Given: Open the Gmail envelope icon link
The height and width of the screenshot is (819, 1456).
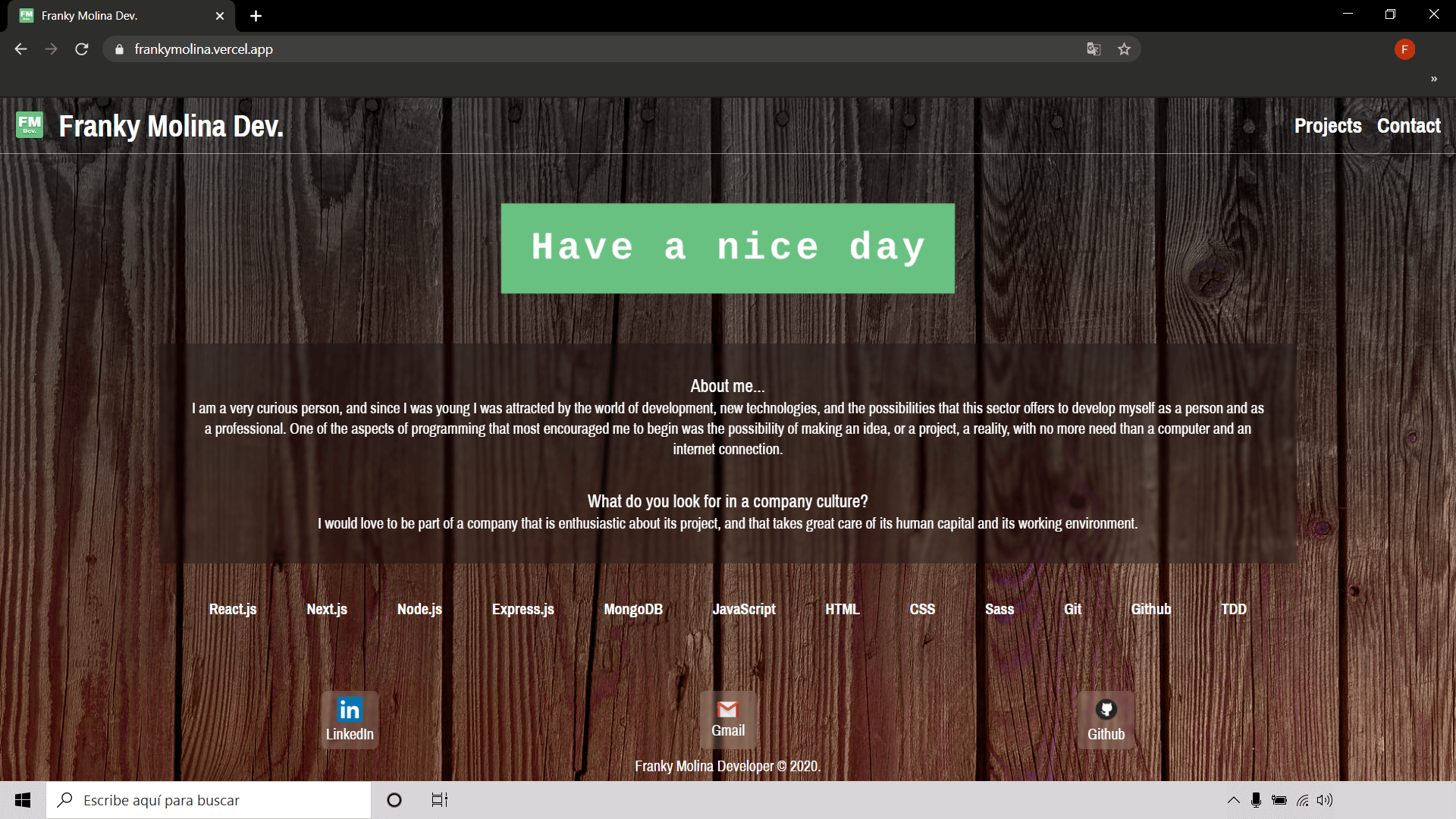Looking at the screenshot, I should [728, 720].
